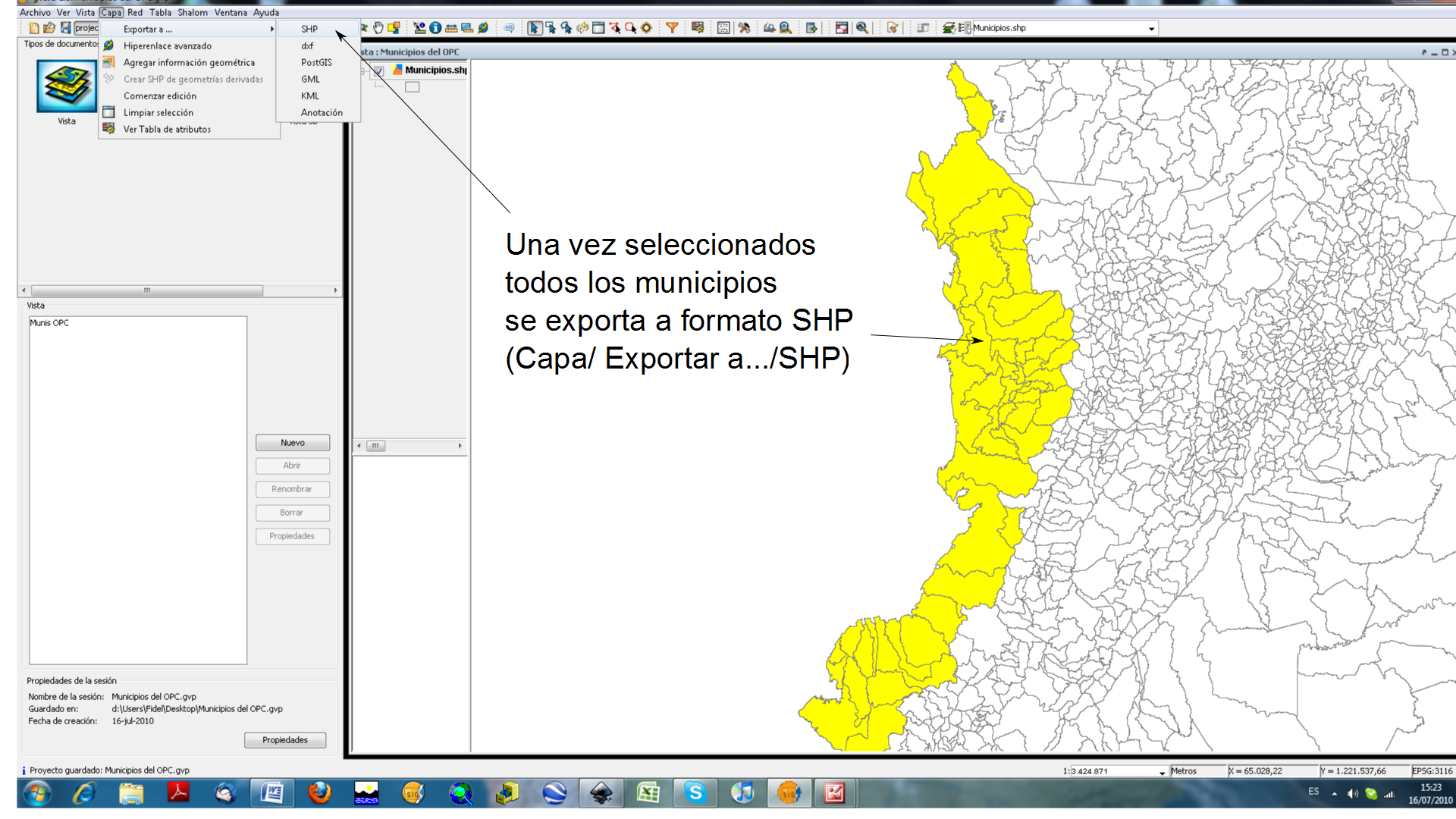Screen dimensions: 1456x819
Task: Select Ver Tabla de atributos
Action: [167, 129]
